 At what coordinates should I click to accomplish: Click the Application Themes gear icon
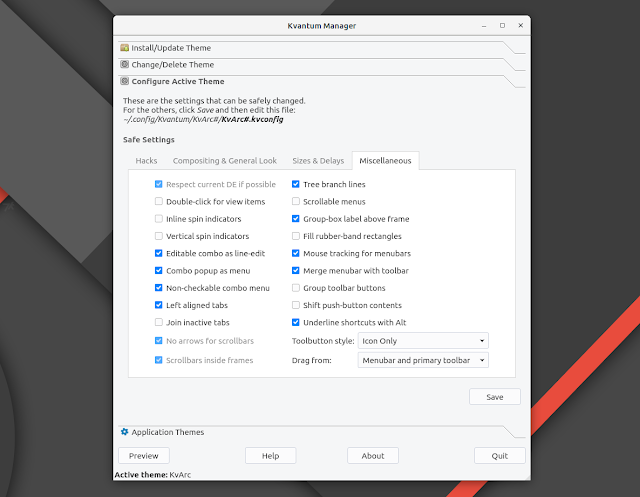coord(124,432)
